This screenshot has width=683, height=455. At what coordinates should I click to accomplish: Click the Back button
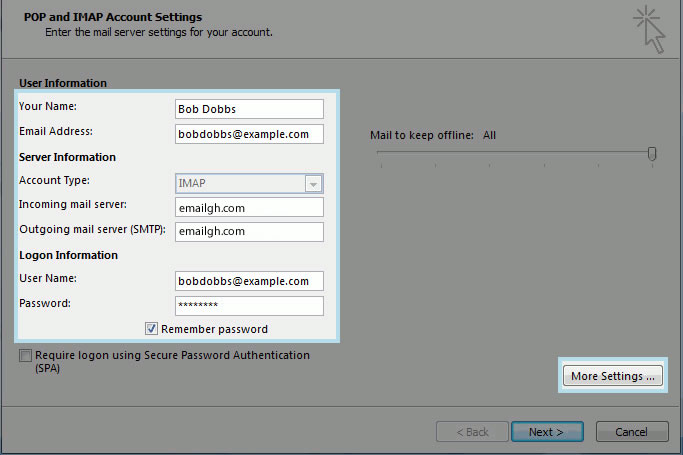[x=472, y=431]
